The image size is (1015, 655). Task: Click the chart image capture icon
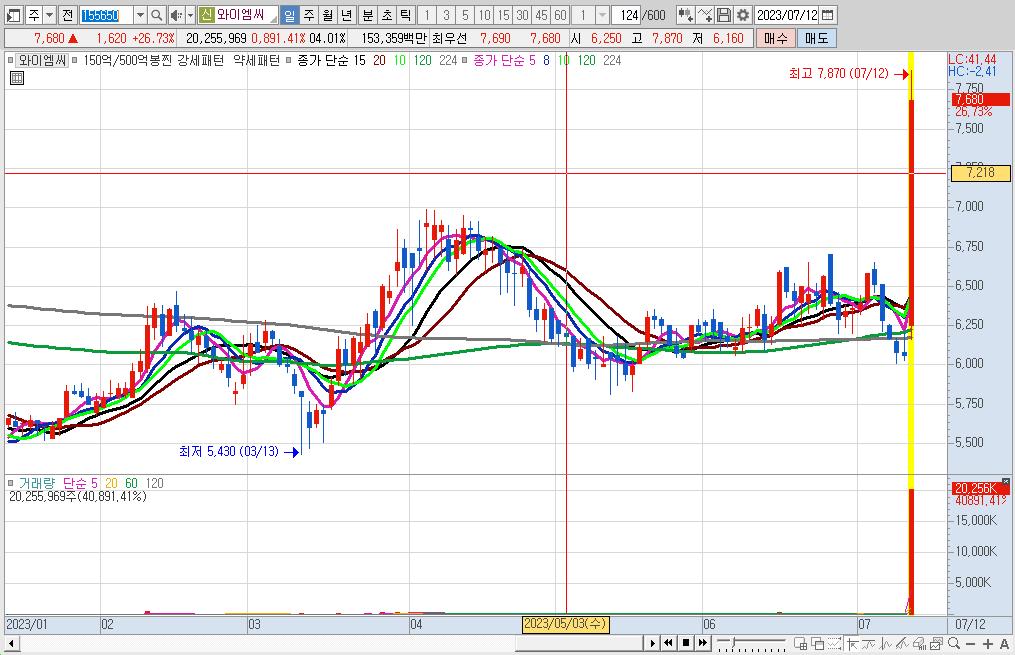tap(937, 643)
